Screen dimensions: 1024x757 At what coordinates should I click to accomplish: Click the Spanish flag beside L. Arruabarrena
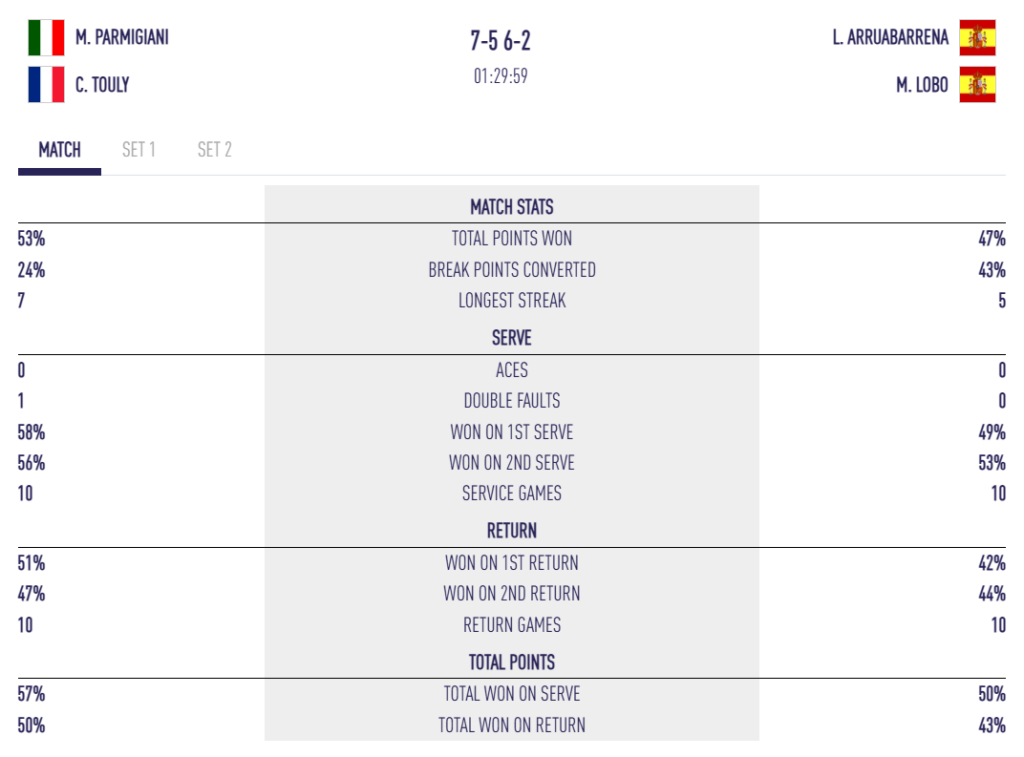977,38
